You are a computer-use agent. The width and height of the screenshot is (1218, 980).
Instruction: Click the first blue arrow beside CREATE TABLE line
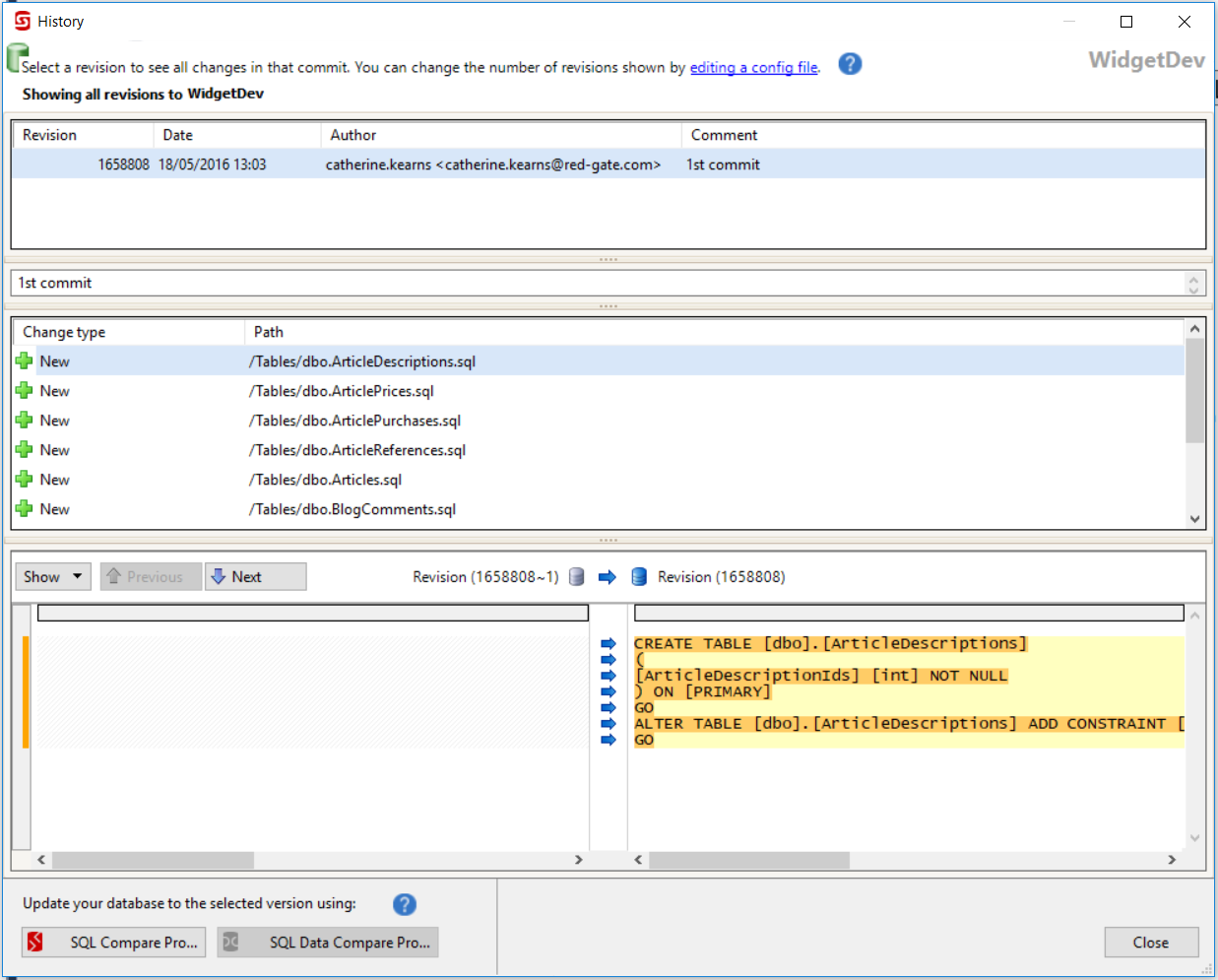[x=609, y=644]
